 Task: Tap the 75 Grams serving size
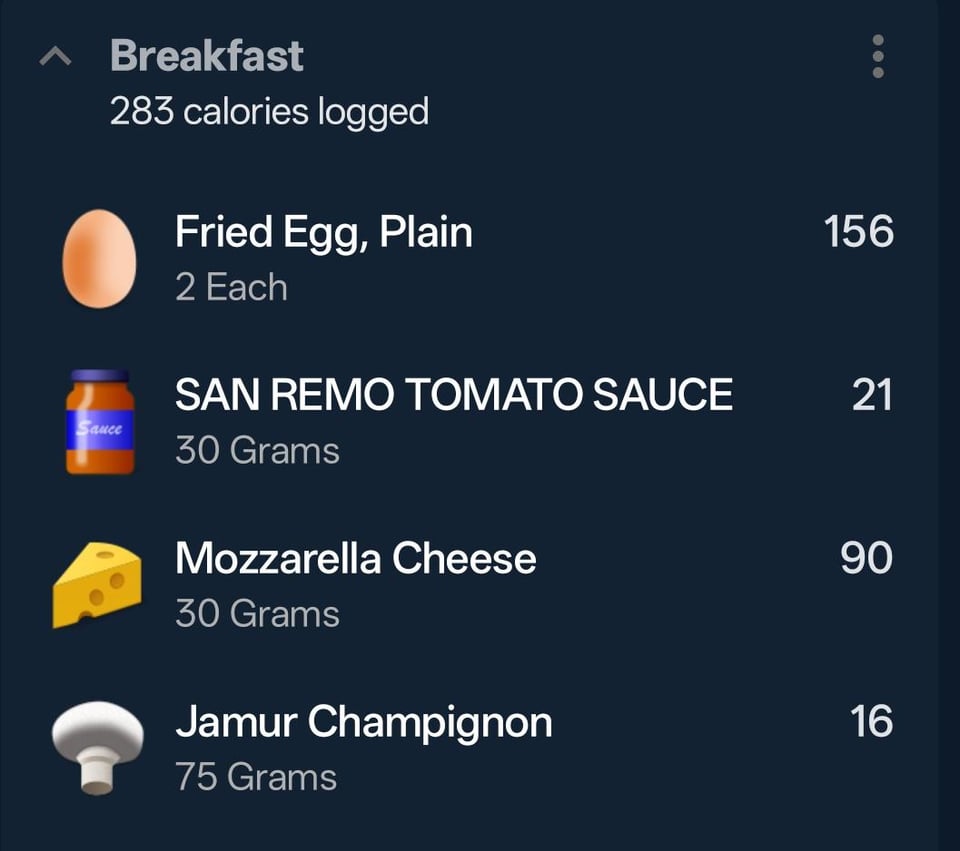(x=256, y=777)
